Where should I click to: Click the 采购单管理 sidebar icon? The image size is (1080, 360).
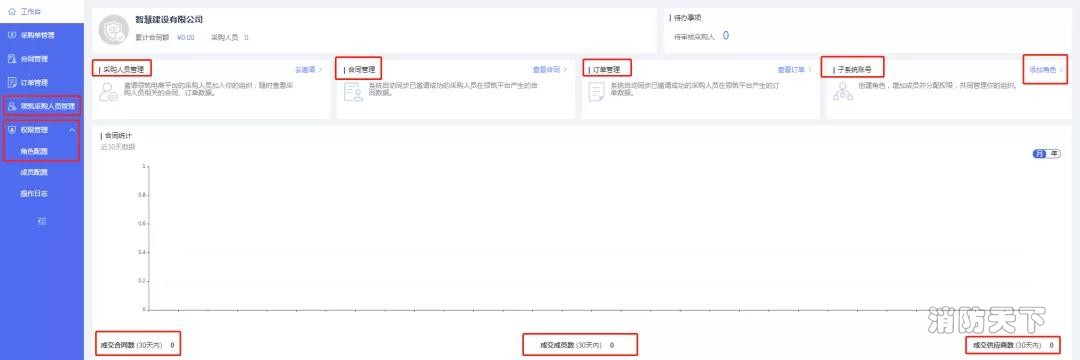(x=12, y=35)
